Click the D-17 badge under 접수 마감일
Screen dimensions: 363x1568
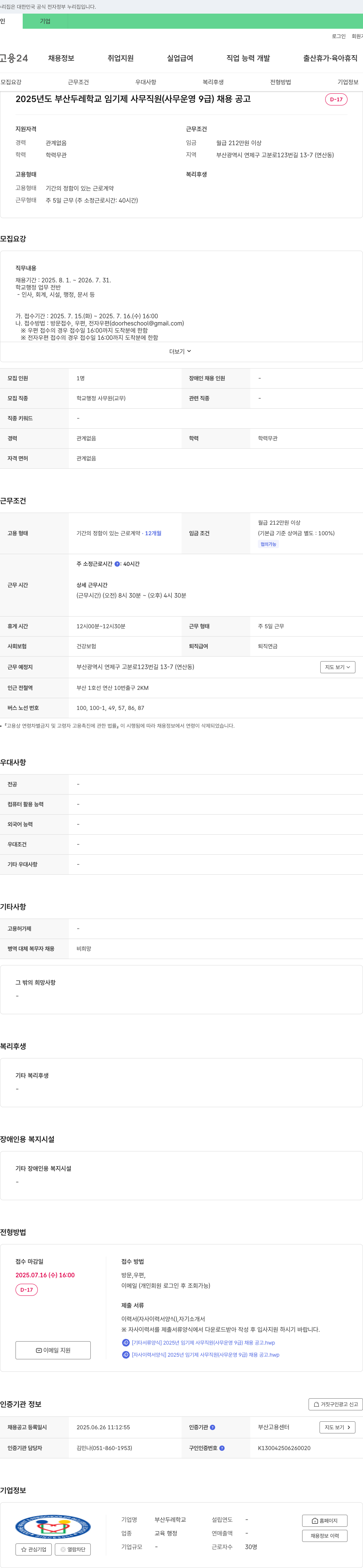tap(26, 1290)
